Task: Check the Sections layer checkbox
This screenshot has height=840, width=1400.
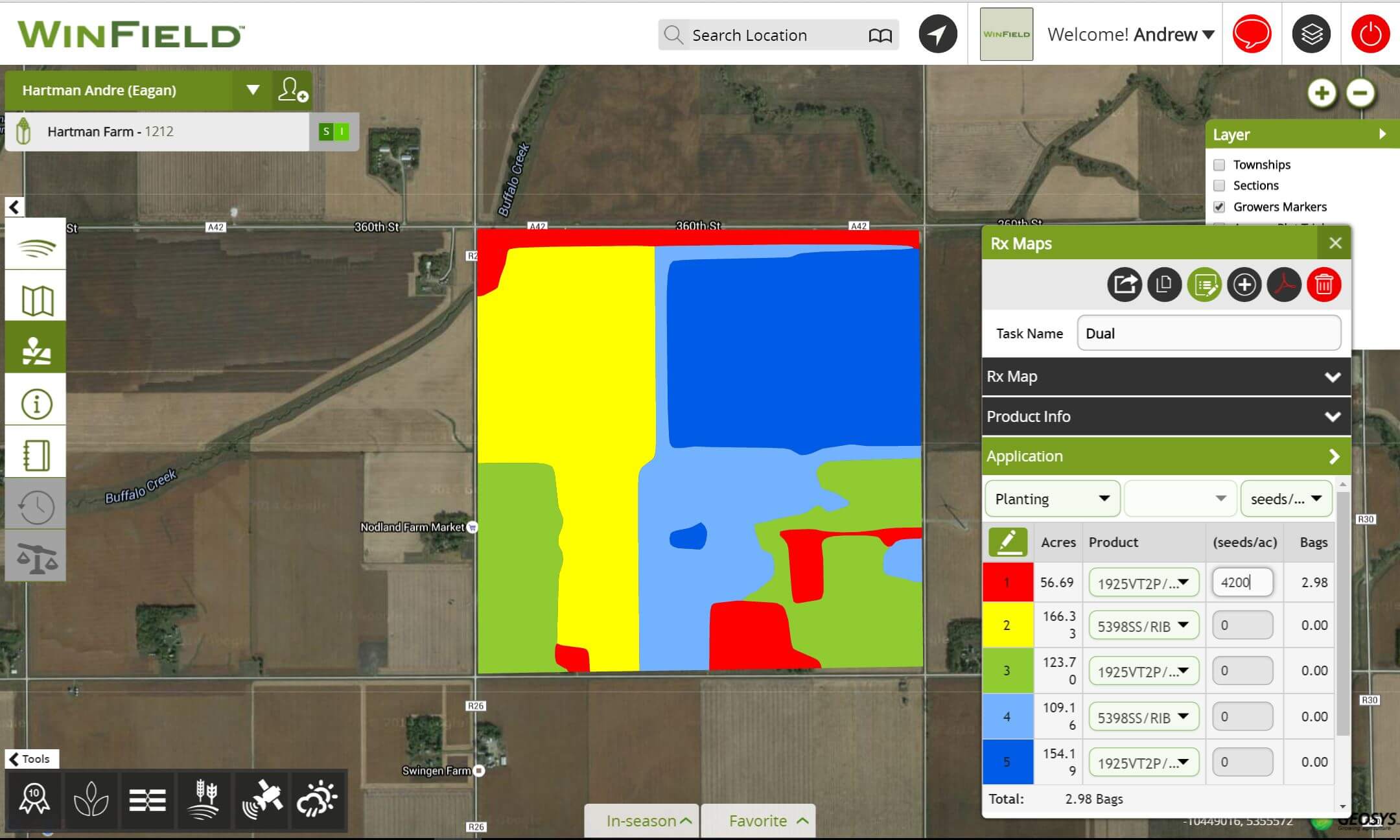Action: click(x=1219, y=186)
